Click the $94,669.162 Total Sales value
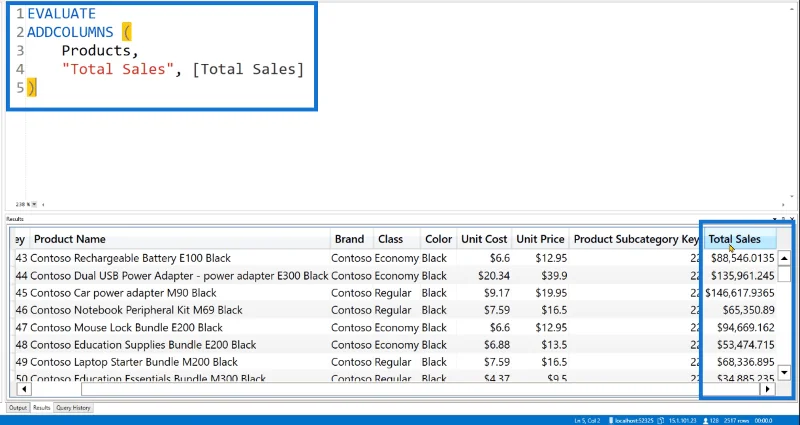Viewport: 800px width, 425px height. (745, 328)
